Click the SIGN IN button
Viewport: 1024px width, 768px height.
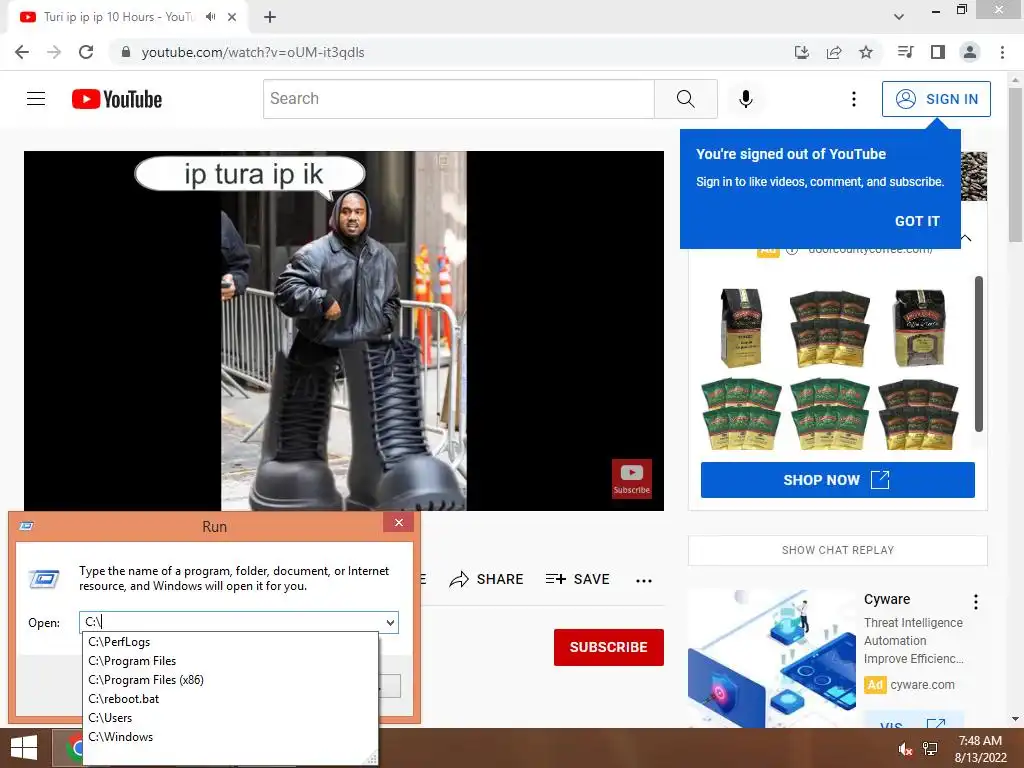[x=936, y=99]
